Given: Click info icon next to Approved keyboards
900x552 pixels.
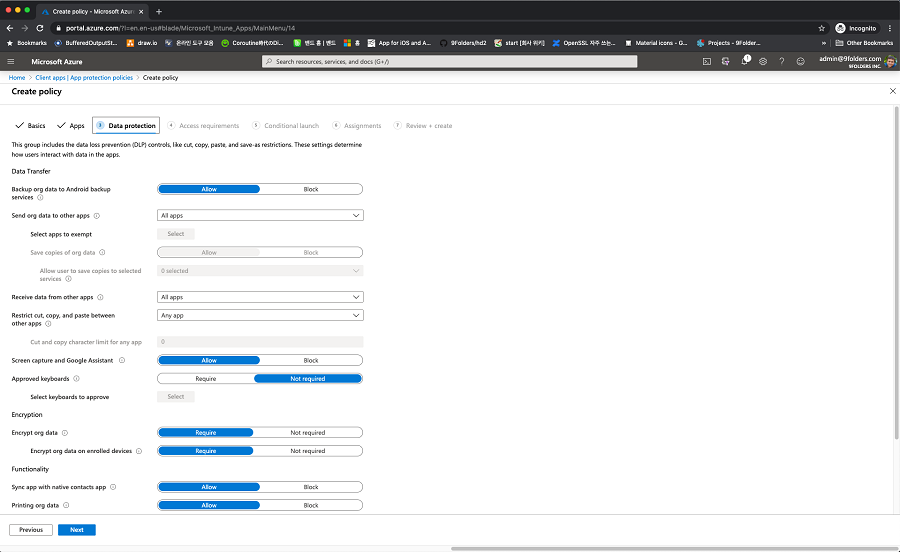Looking at the screenshot, I should 76,379.
